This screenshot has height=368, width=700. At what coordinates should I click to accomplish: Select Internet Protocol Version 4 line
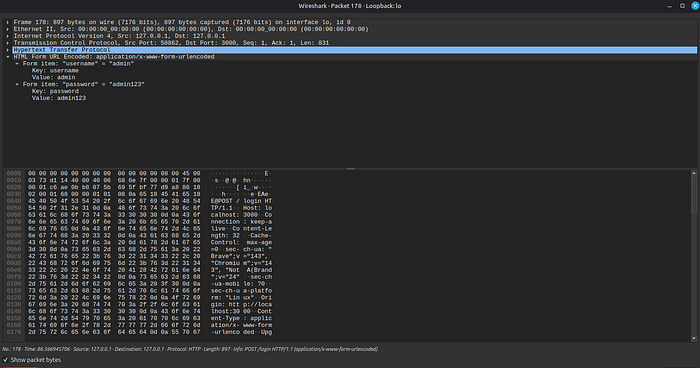119,36
